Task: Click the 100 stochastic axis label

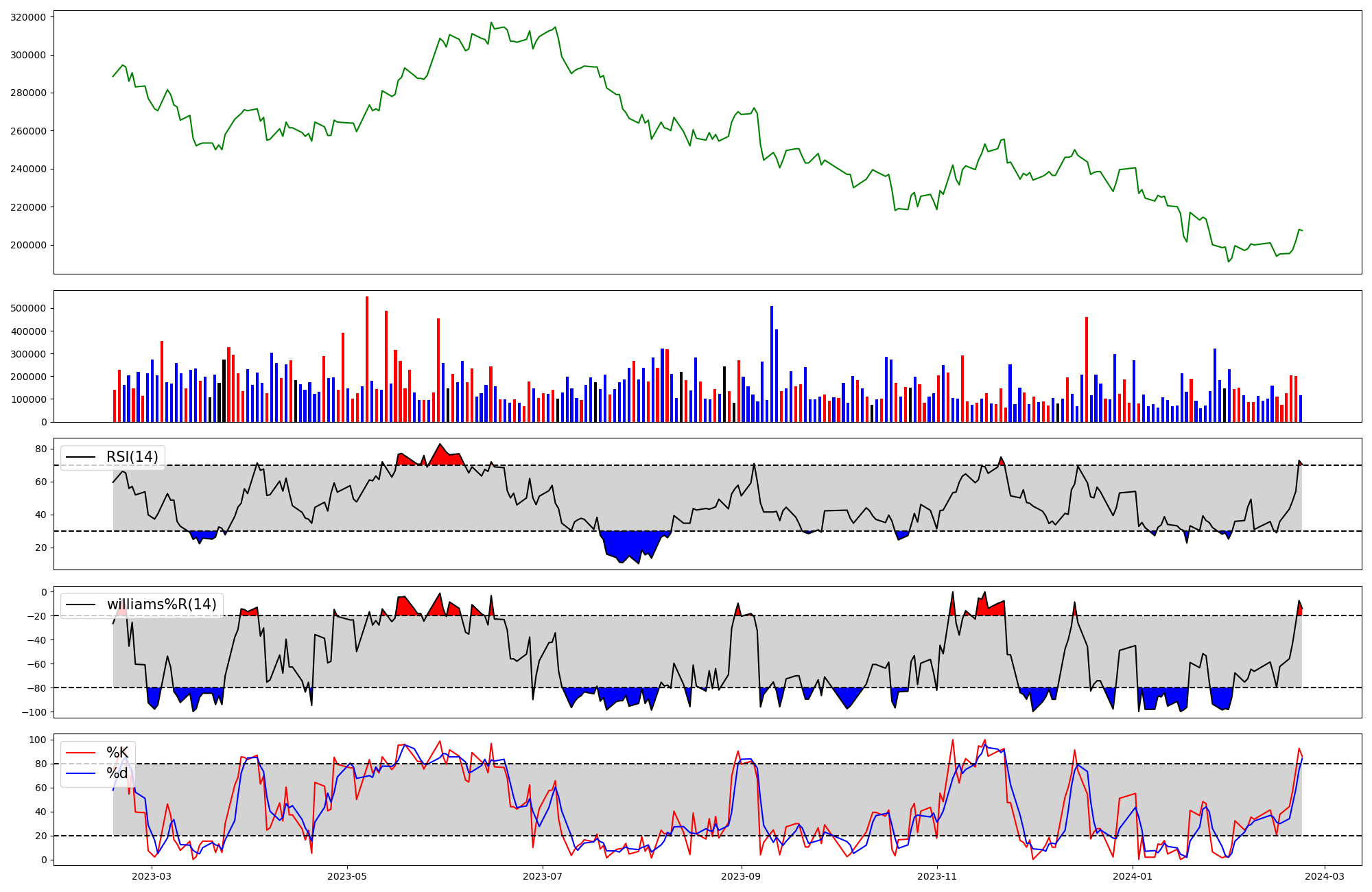Action: pyautogui.click(x=39, y=740)
